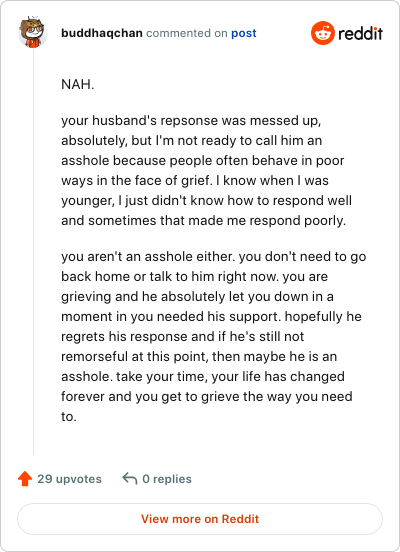Click the line "and sometimes that made me respond poorly"
This screenshot has width=400, height=552.
pos(204,221)
